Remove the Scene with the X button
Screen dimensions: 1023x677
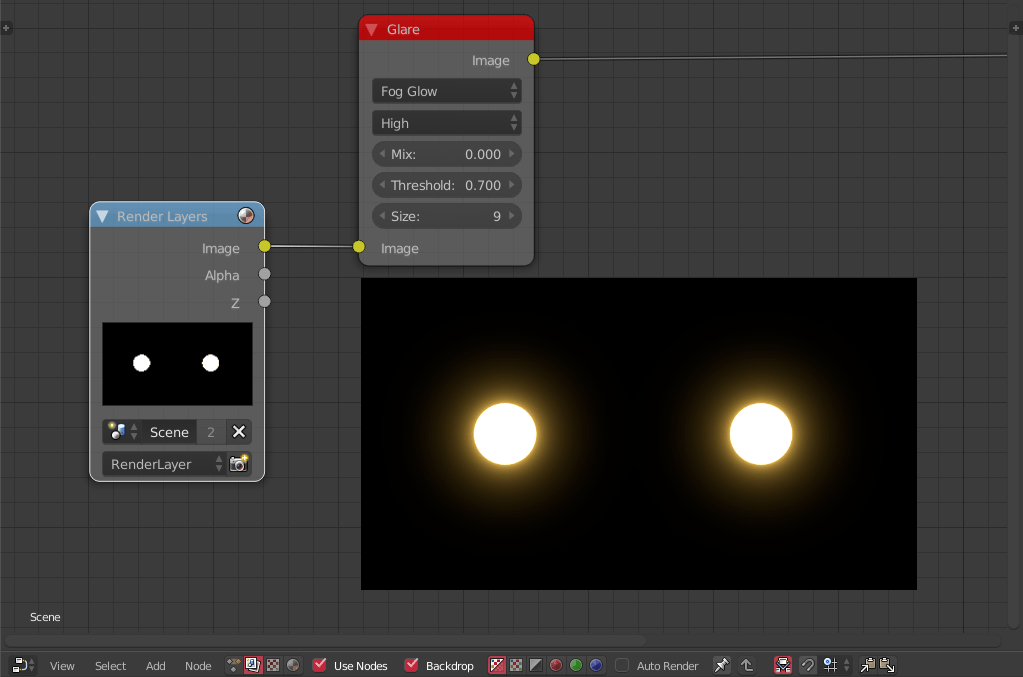tap(239, 431)
